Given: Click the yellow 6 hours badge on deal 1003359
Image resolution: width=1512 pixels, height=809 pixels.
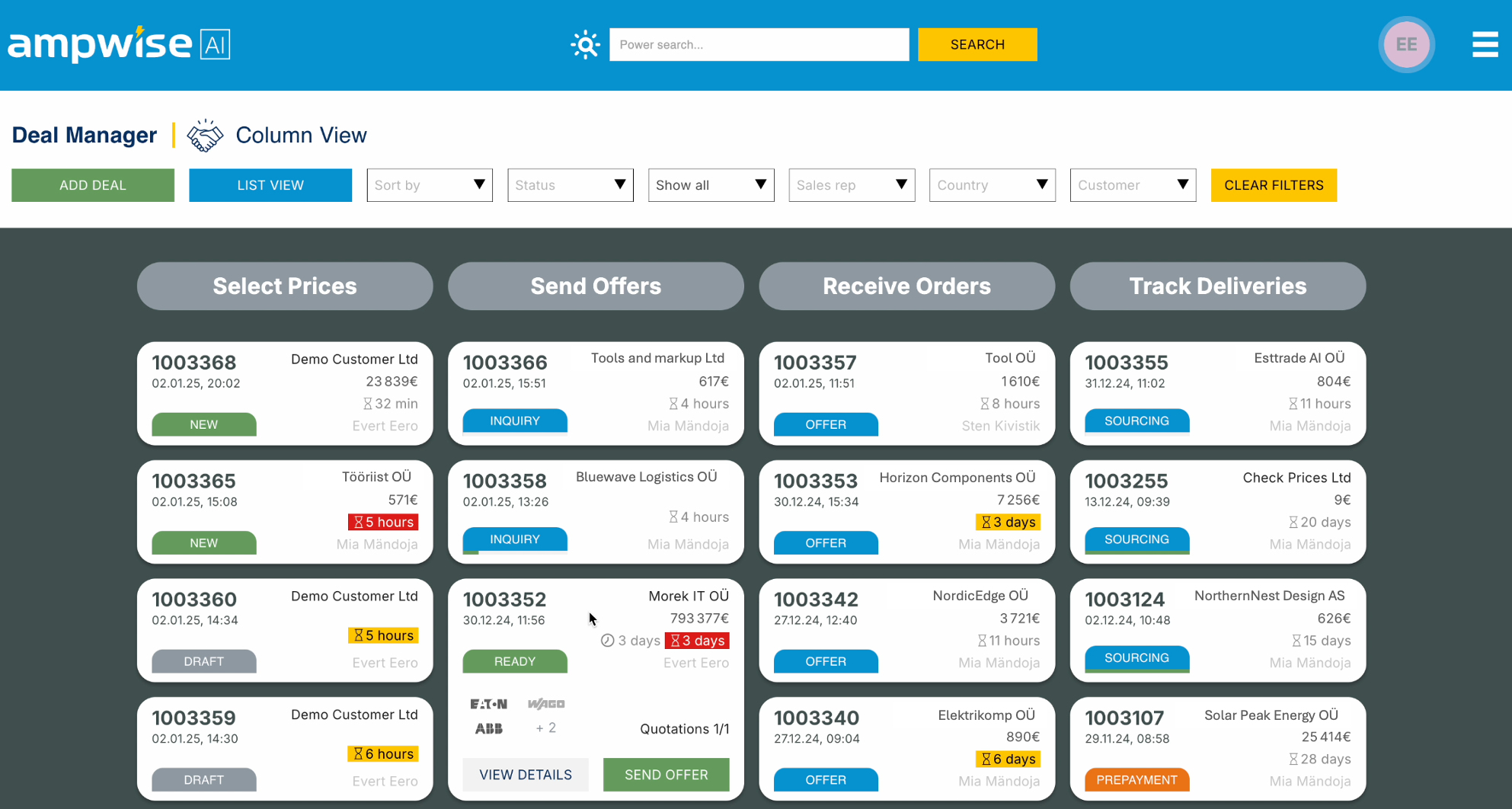Looking at the screenshot, I should [383, 753].
